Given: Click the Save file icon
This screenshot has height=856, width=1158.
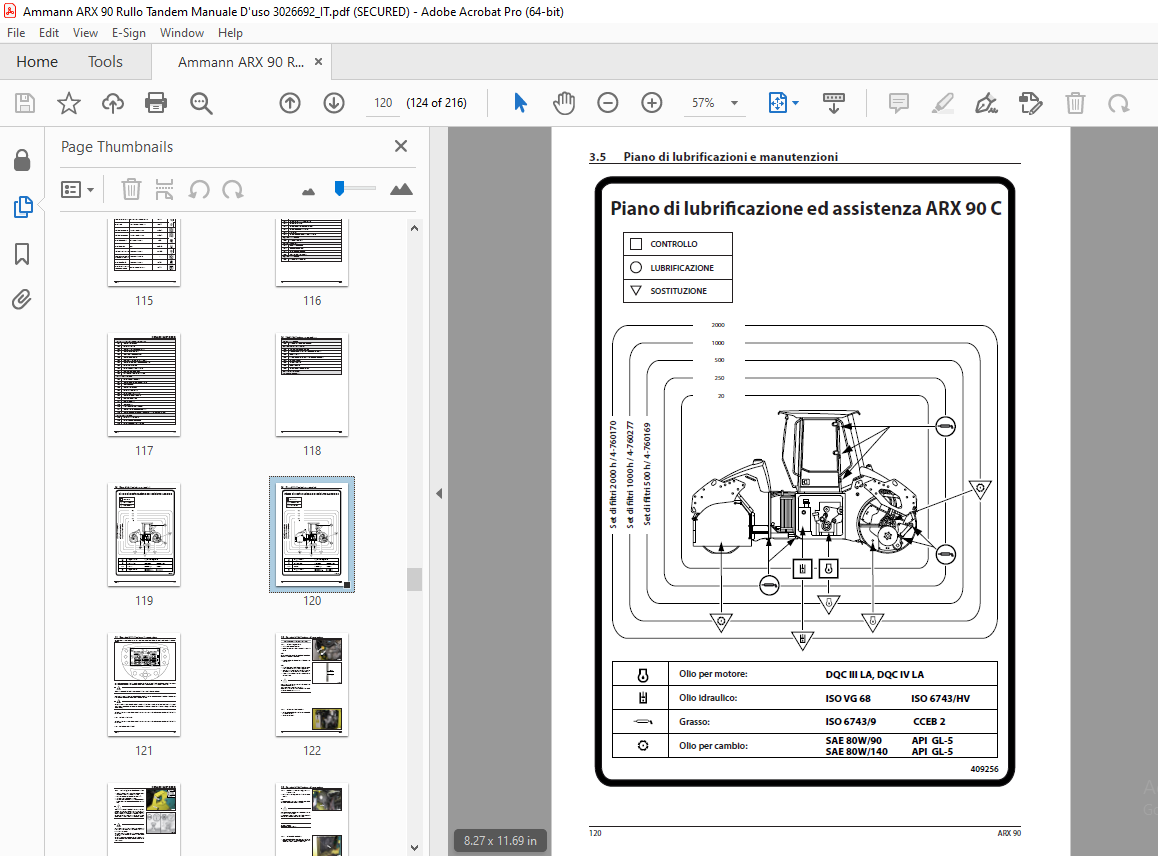Looking at the screenshot, I should 25,103.
